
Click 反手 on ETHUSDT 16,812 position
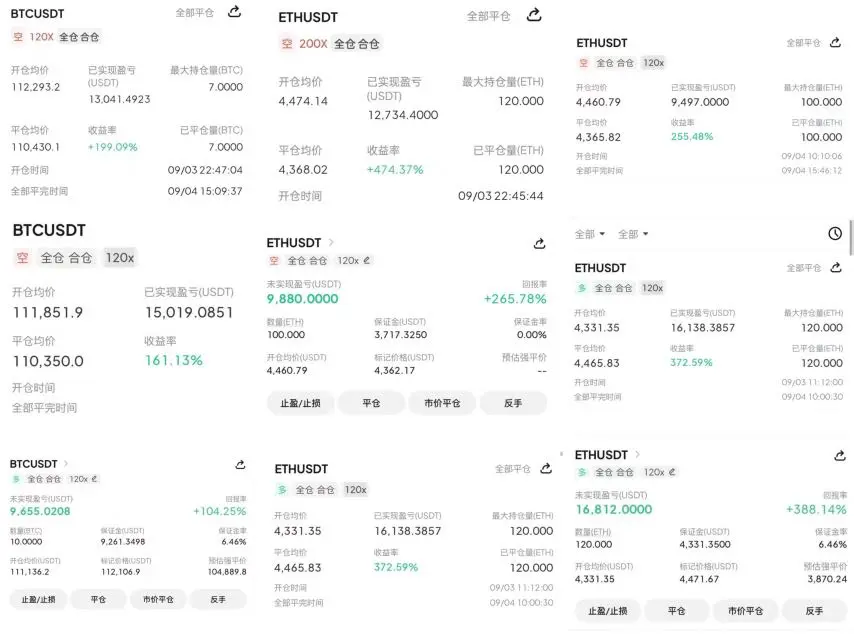814,611
